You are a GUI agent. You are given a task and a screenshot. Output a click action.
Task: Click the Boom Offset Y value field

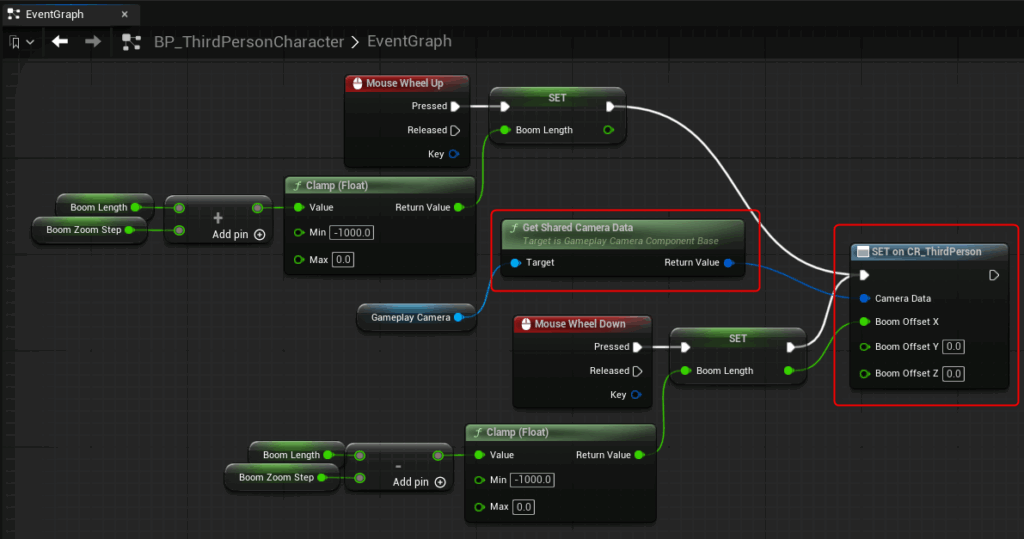click(x=953, y=347)
